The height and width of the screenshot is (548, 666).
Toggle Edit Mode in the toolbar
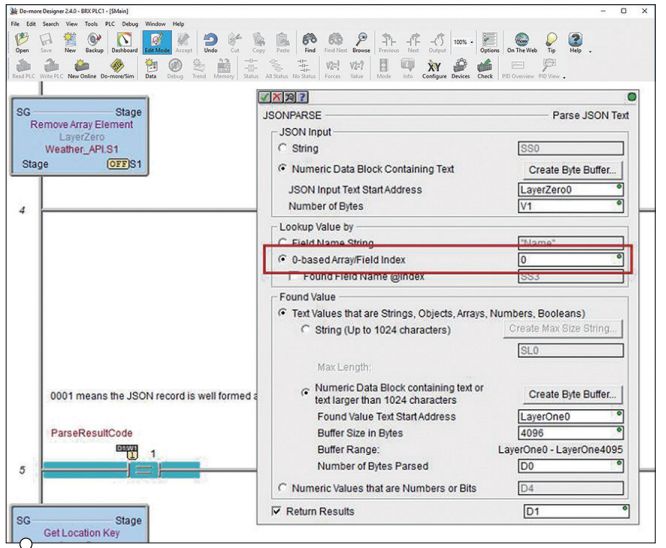click(157, 42)
